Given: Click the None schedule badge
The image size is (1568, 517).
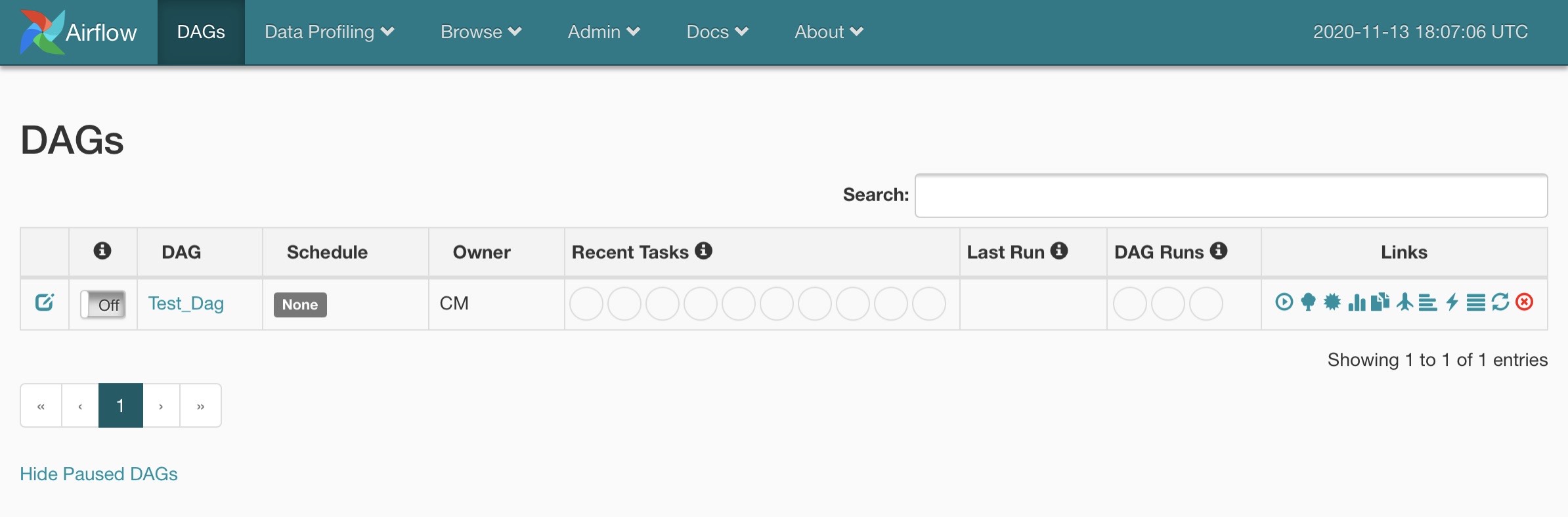Looking at the screenshot, I should coord(300,304).
